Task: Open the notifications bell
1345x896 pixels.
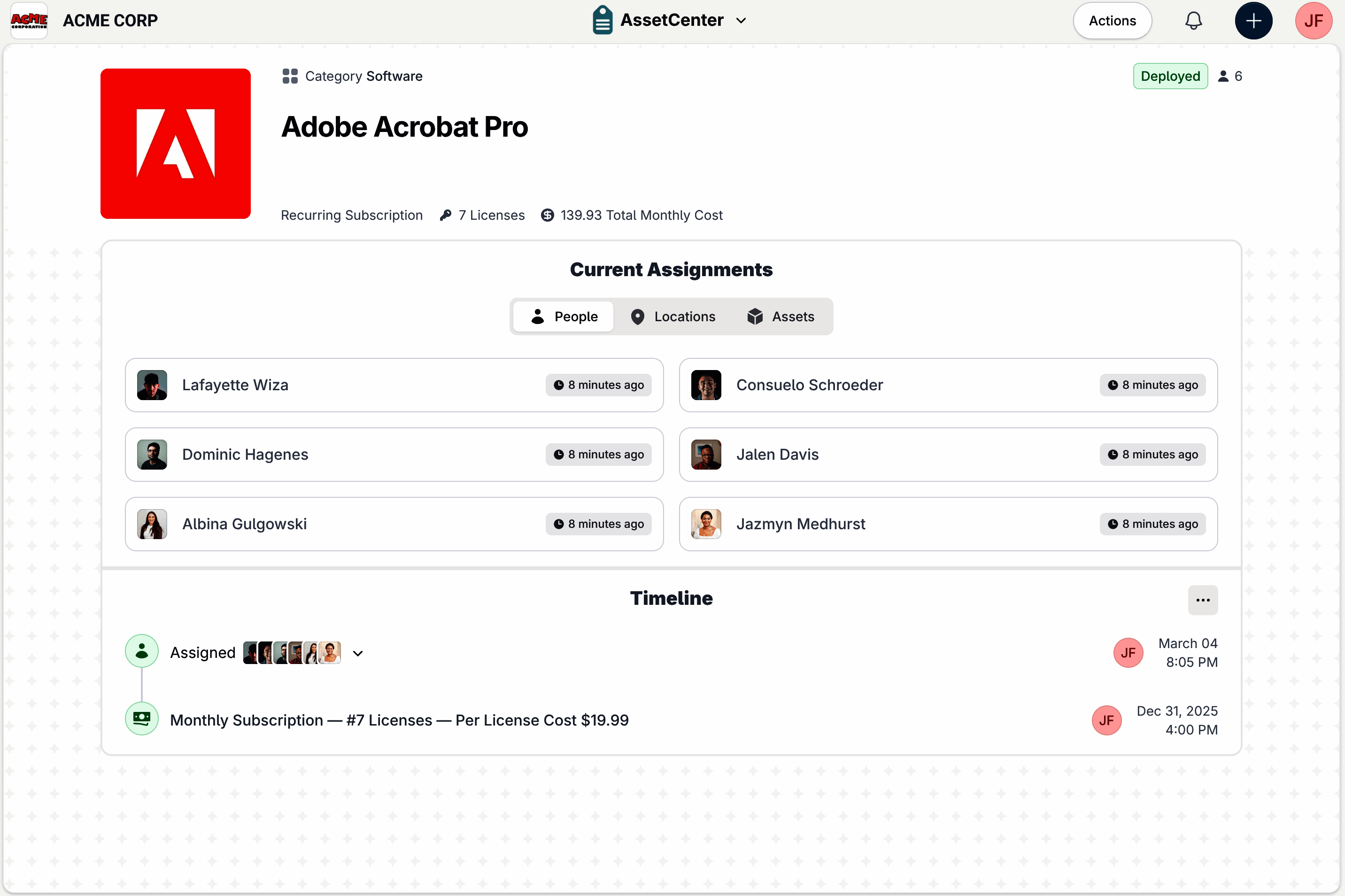Action: [1193, 21]
